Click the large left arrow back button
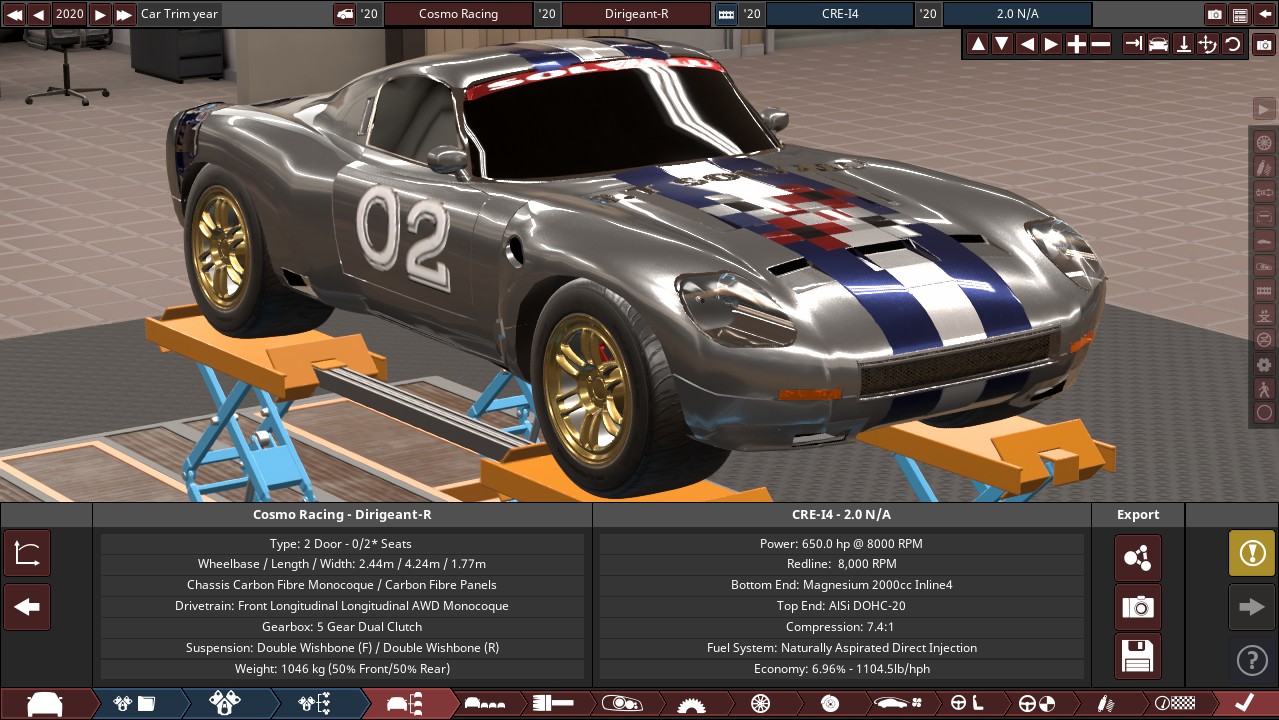This screenshot has width=1279, height=720. point(27,607)
